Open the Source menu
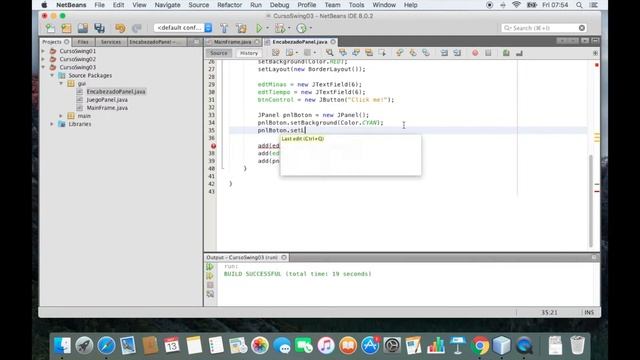This screenshot has width=640, height=360. click(199, 5)
